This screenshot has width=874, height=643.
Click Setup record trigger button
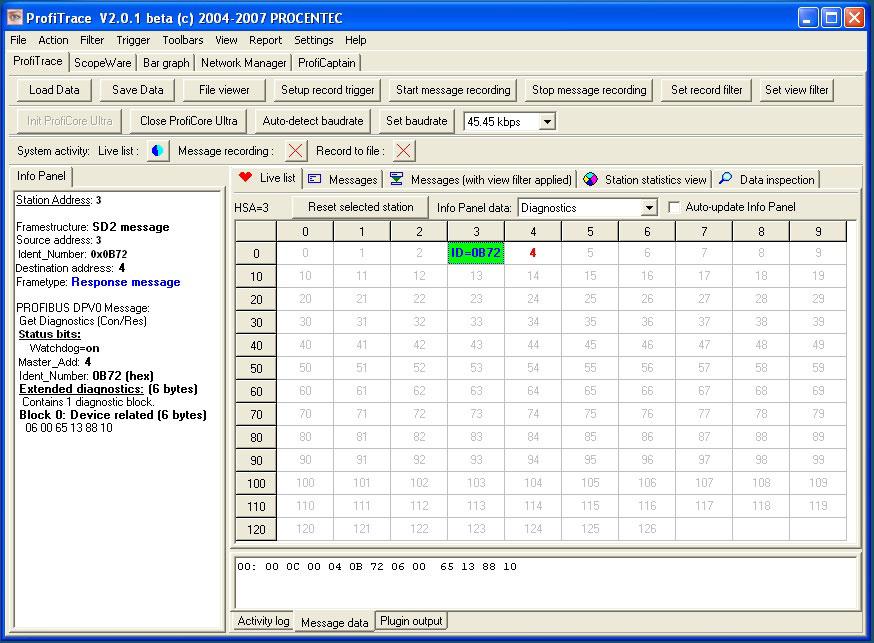328,90
